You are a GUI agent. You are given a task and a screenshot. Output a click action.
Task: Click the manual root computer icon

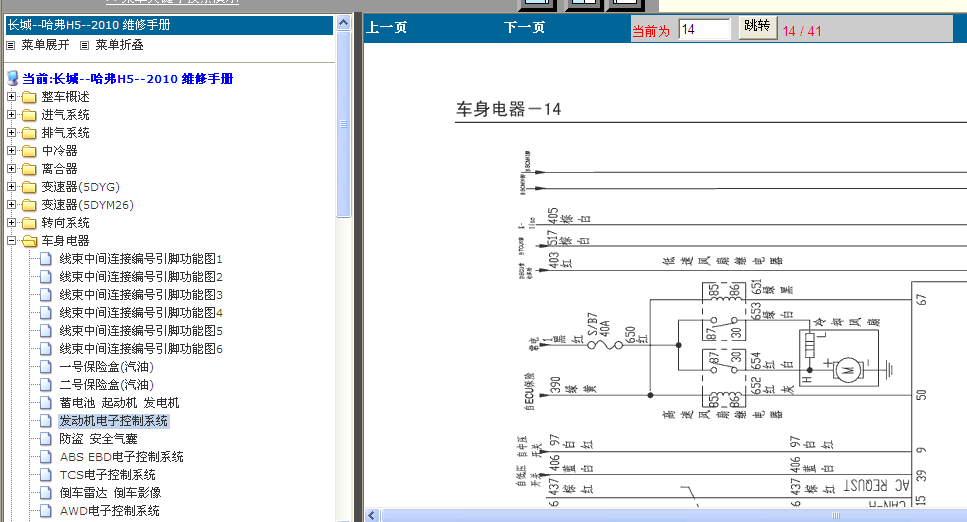pos(12,78)
